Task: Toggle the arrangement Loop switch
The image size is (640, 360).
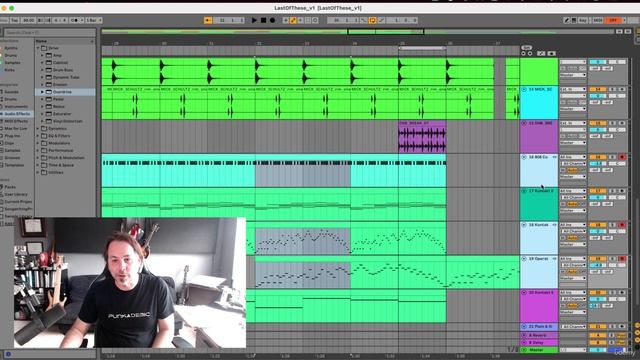Action: [x=372, y=20]
